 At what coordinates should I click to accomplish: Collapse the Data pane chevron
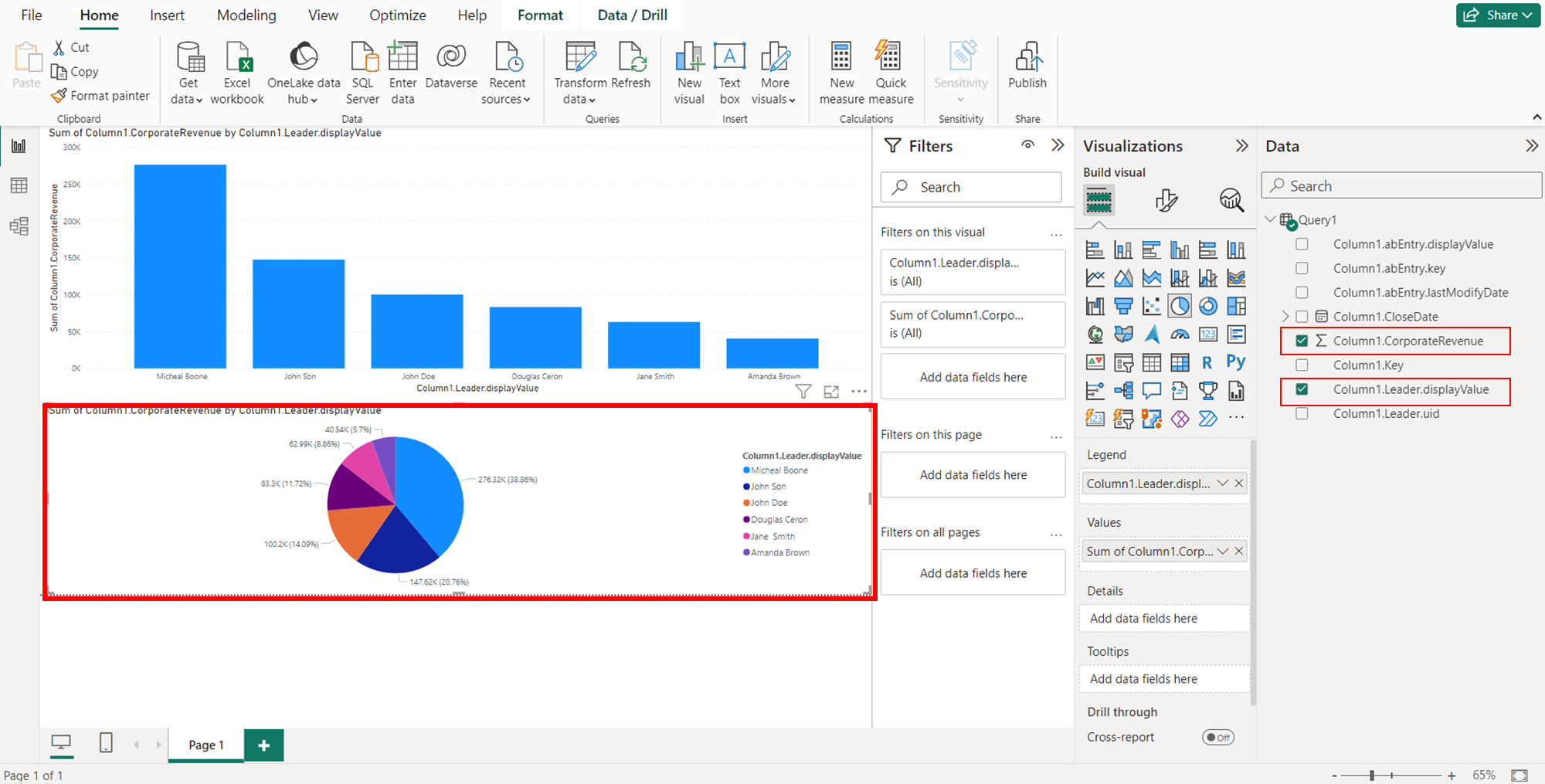click(1532, 146)
